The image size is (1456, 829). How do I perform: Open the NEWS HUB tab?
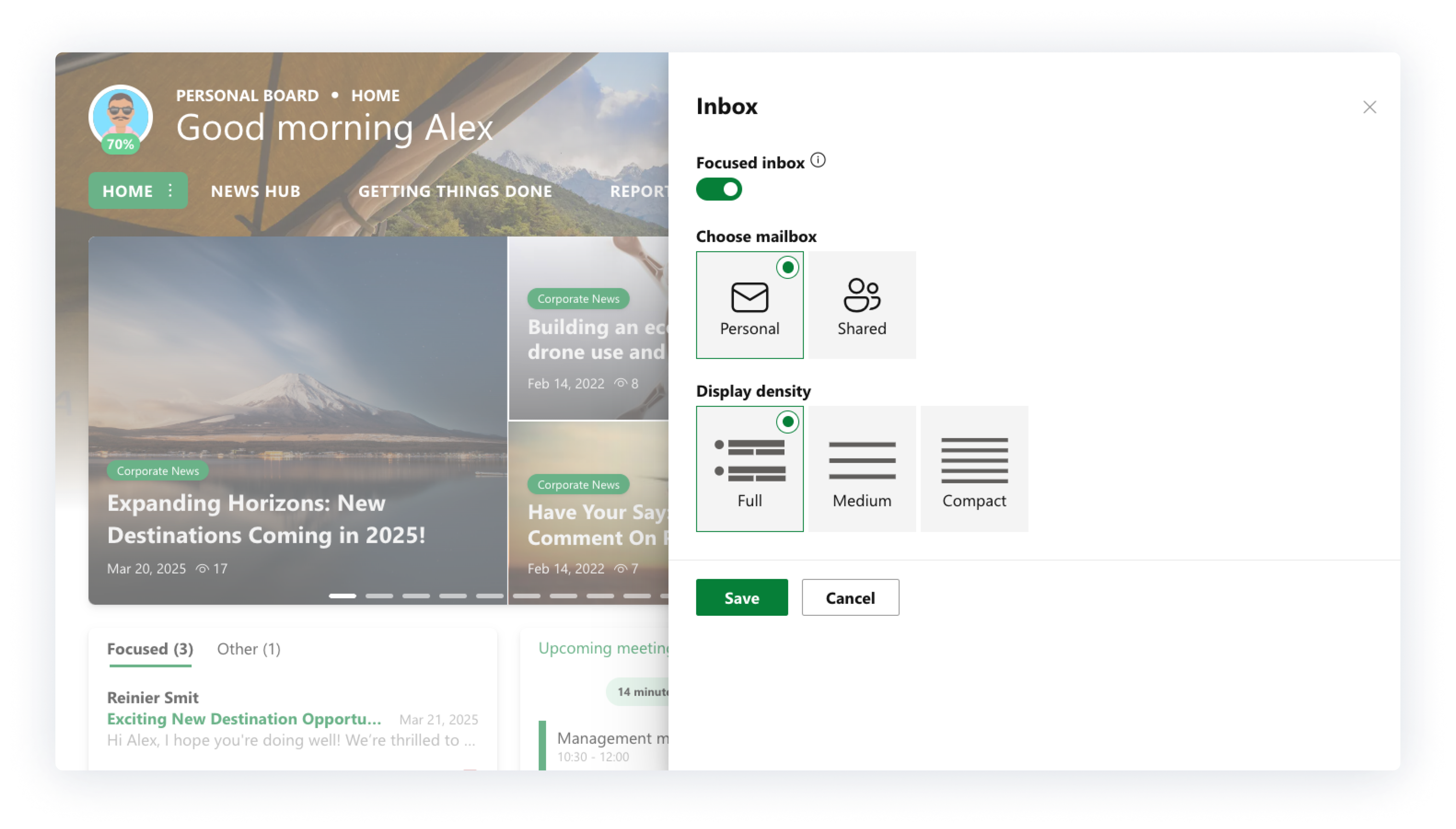coord(255,191)
